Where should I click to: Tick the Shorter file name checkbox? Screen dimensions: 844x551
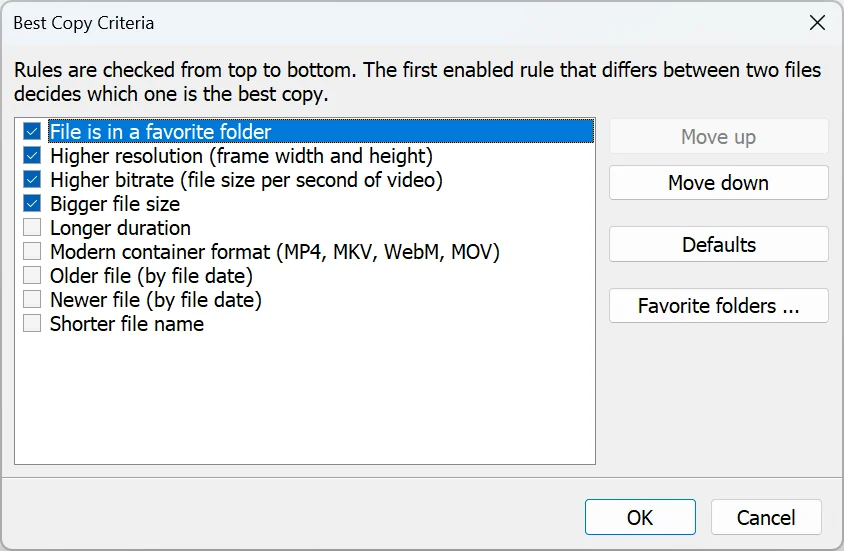(32, 323)
